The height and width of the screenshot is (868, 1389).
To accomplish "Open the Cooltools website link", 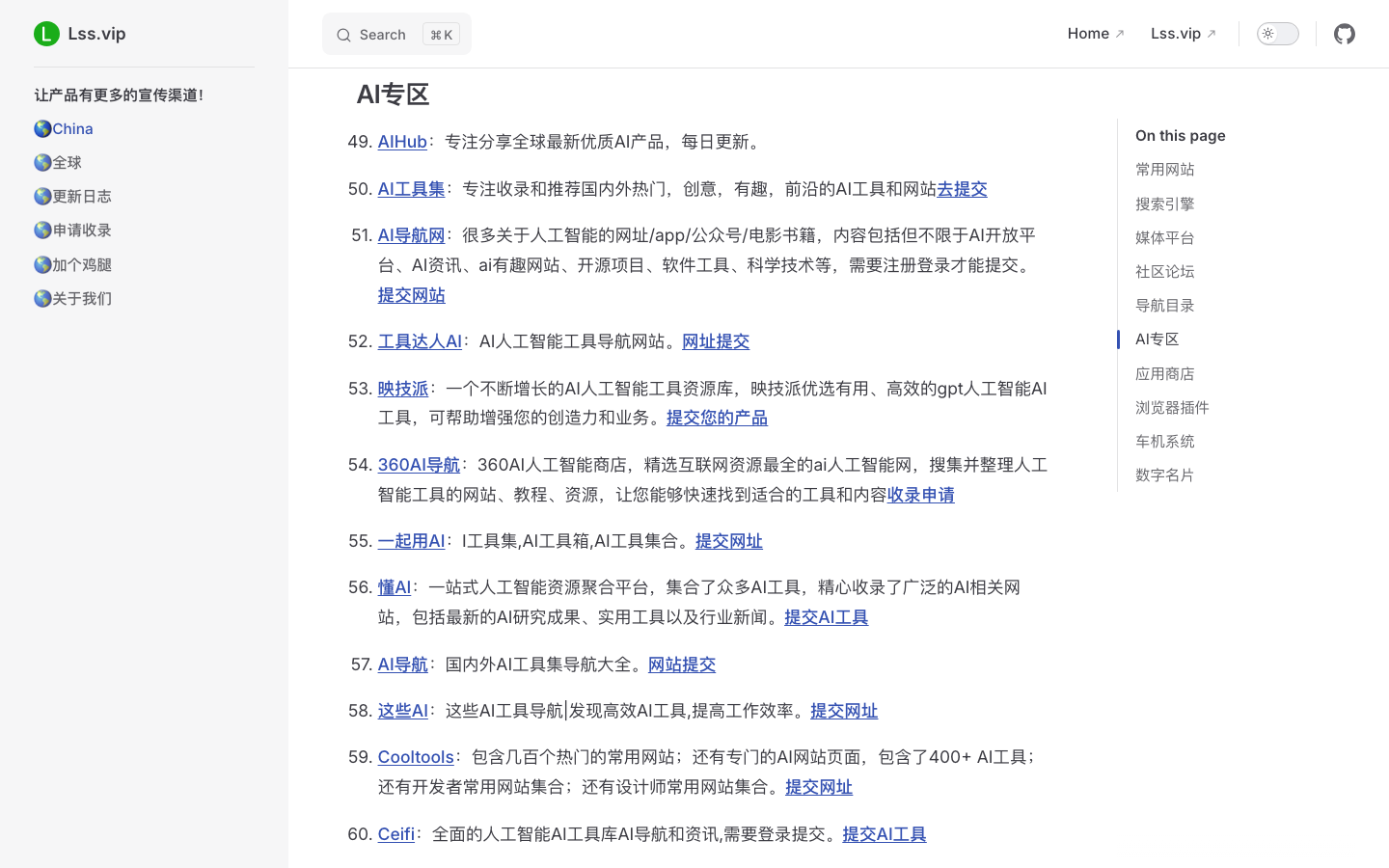I will tap(416, 757).
